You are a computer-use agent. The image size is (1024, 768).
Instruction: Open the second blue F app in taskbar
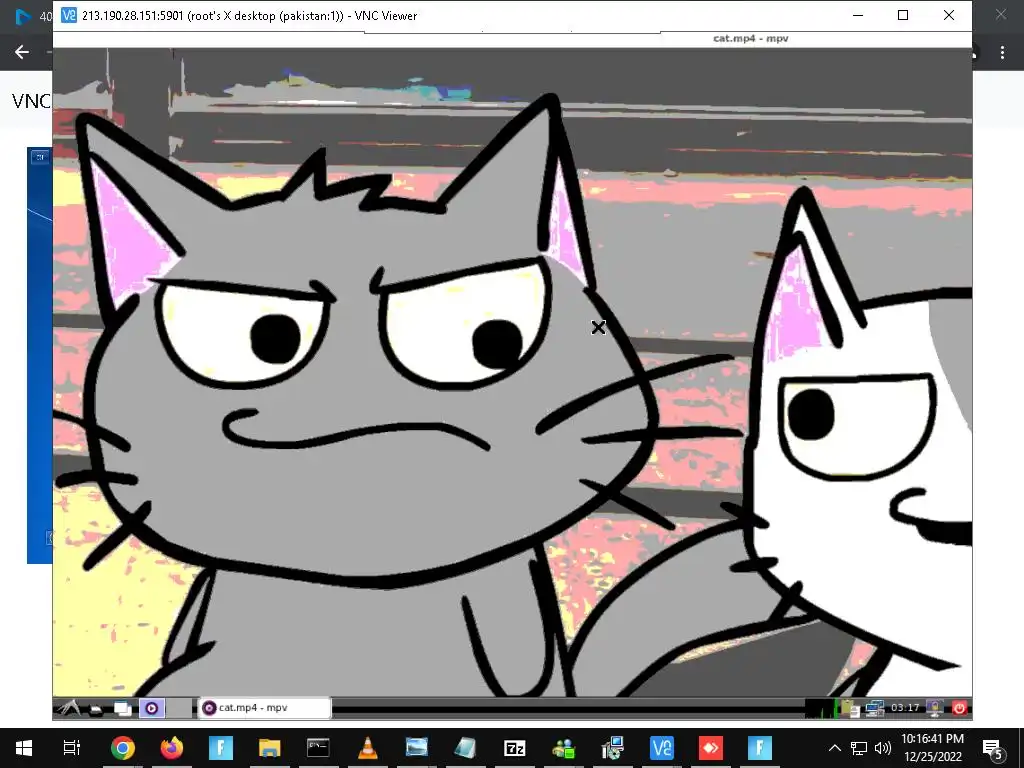760,748
